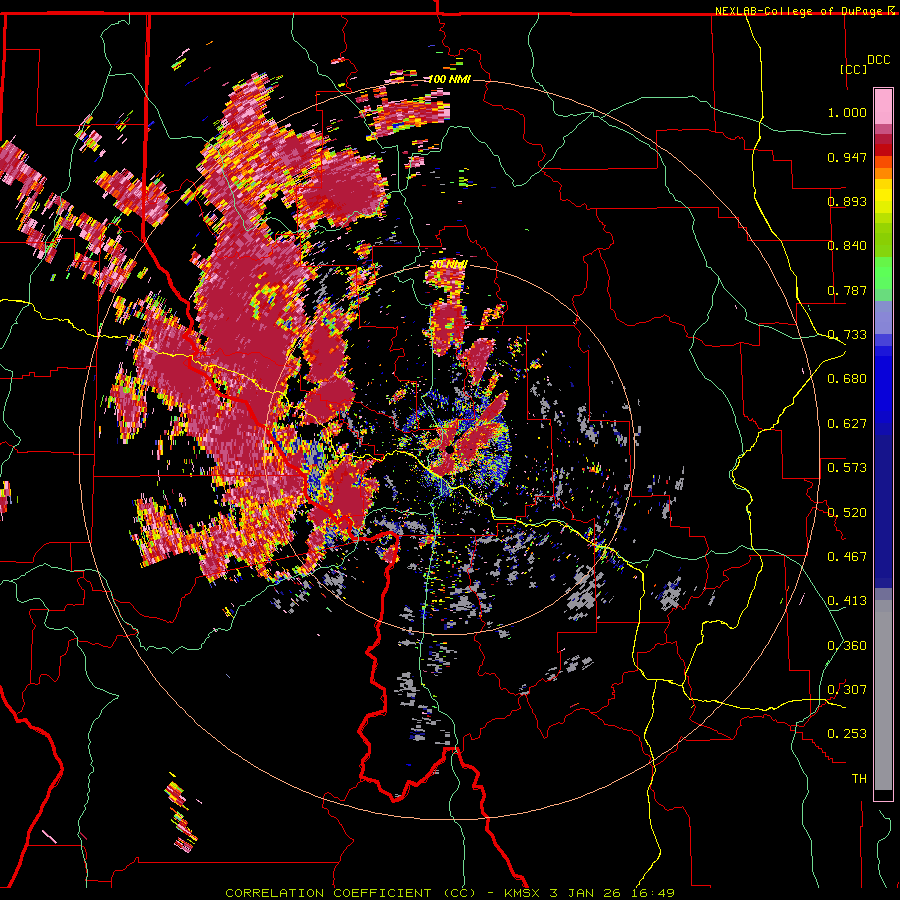Image resolution: width=900 pixels, height=900 pixels.
Task: Click the 0.893 color scale value
Action: point(847,201)
